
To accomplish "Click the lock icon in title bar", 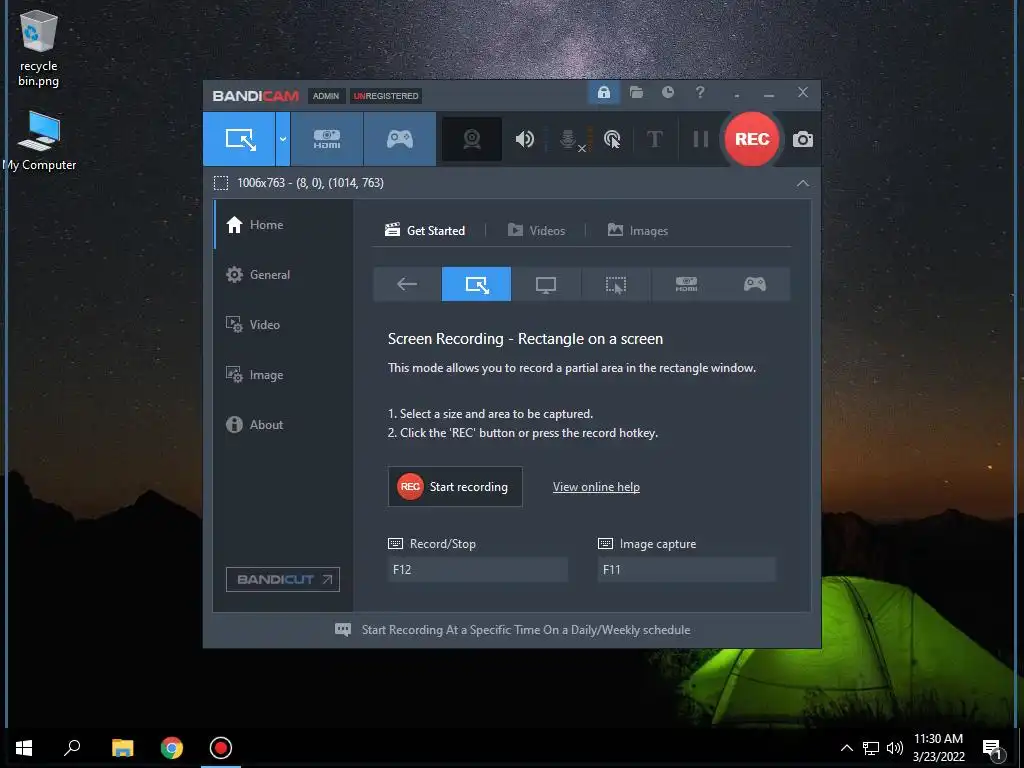I will tap(604, 92).
